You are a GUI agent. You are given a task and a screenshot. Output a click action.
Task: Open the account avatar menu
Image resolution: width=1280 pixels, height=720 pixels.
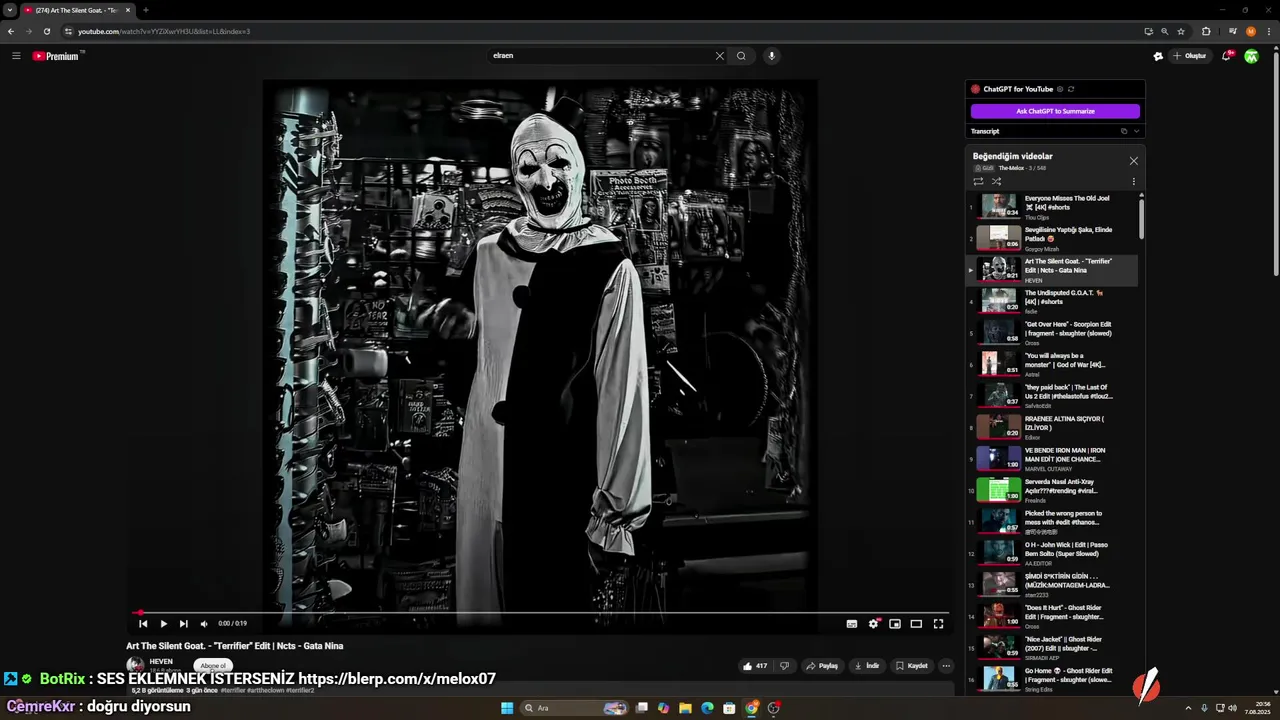pyautogui.click(x=1251, y=56)
